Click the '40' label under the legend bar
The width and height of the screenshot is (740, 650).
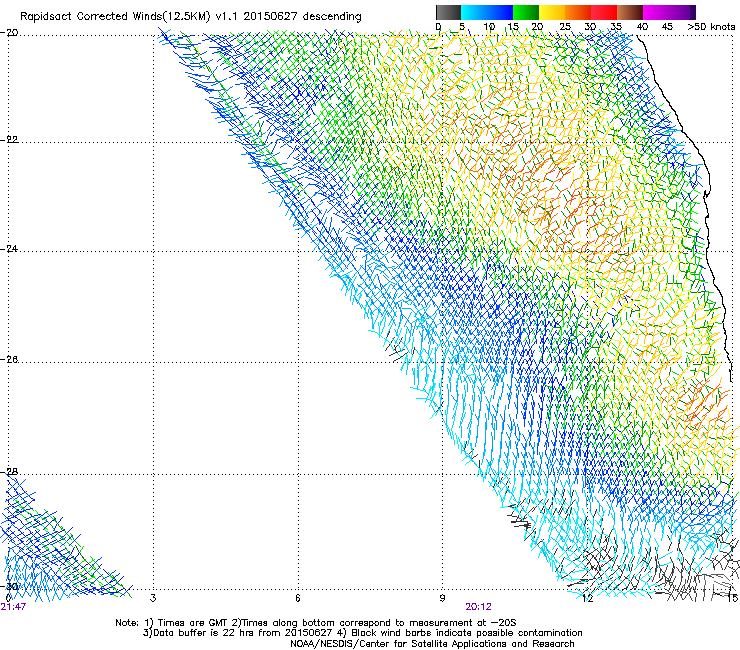pyautogui.click(x=642, y=27)
